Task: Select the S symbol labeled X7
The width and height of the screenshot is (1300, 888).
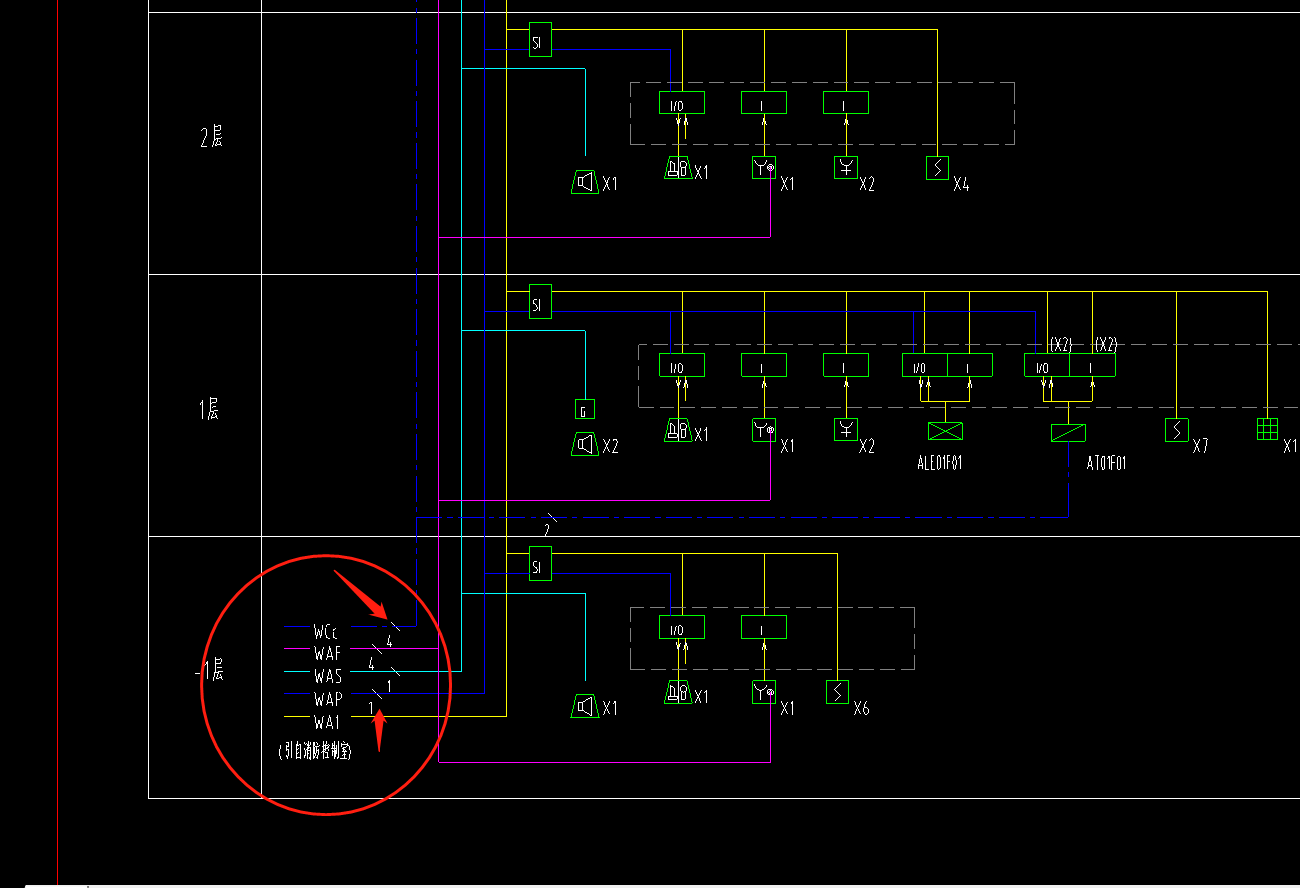Action: 1177,430
